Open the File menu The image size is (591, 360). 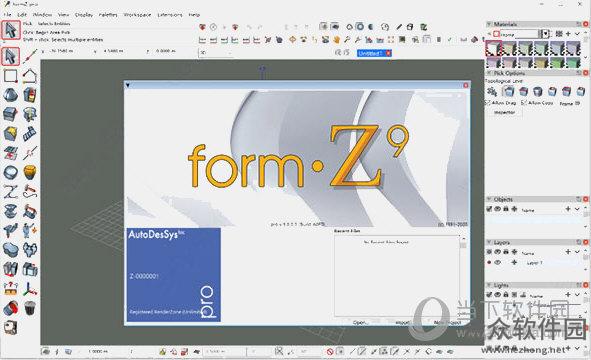pos(8,15)
